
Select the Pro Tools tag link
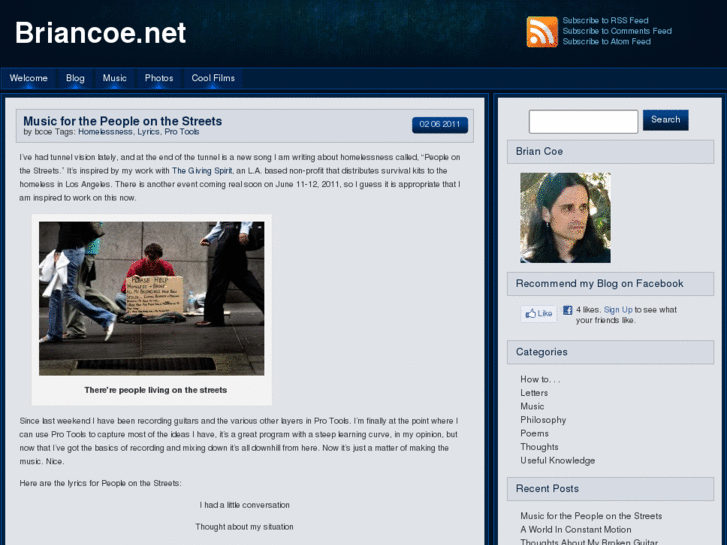tap(182, 132)
